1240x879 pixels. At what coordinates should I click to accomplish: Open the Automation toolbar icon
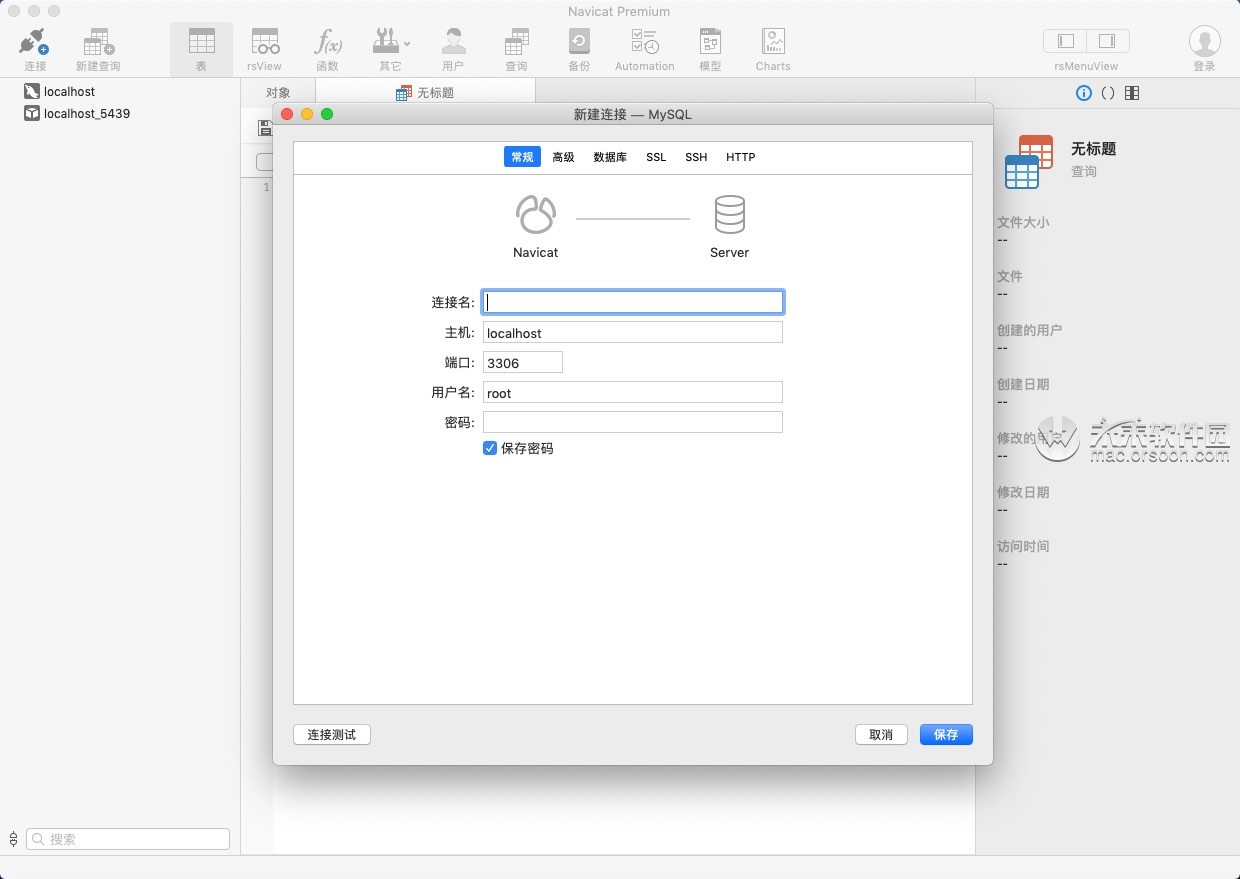pos(644,42)
